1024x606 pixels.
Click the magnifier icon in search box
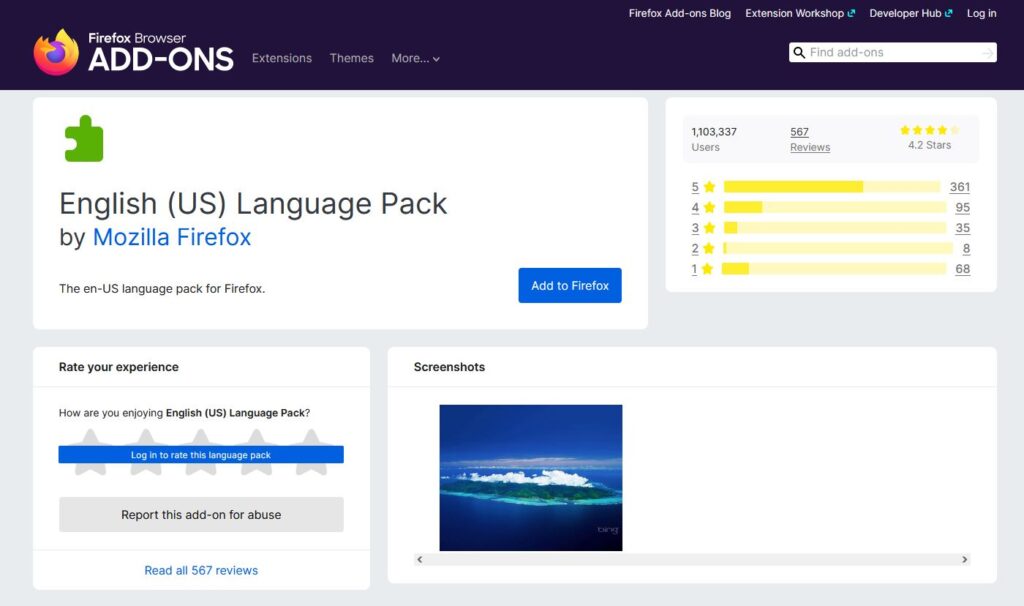click(799, 52)
